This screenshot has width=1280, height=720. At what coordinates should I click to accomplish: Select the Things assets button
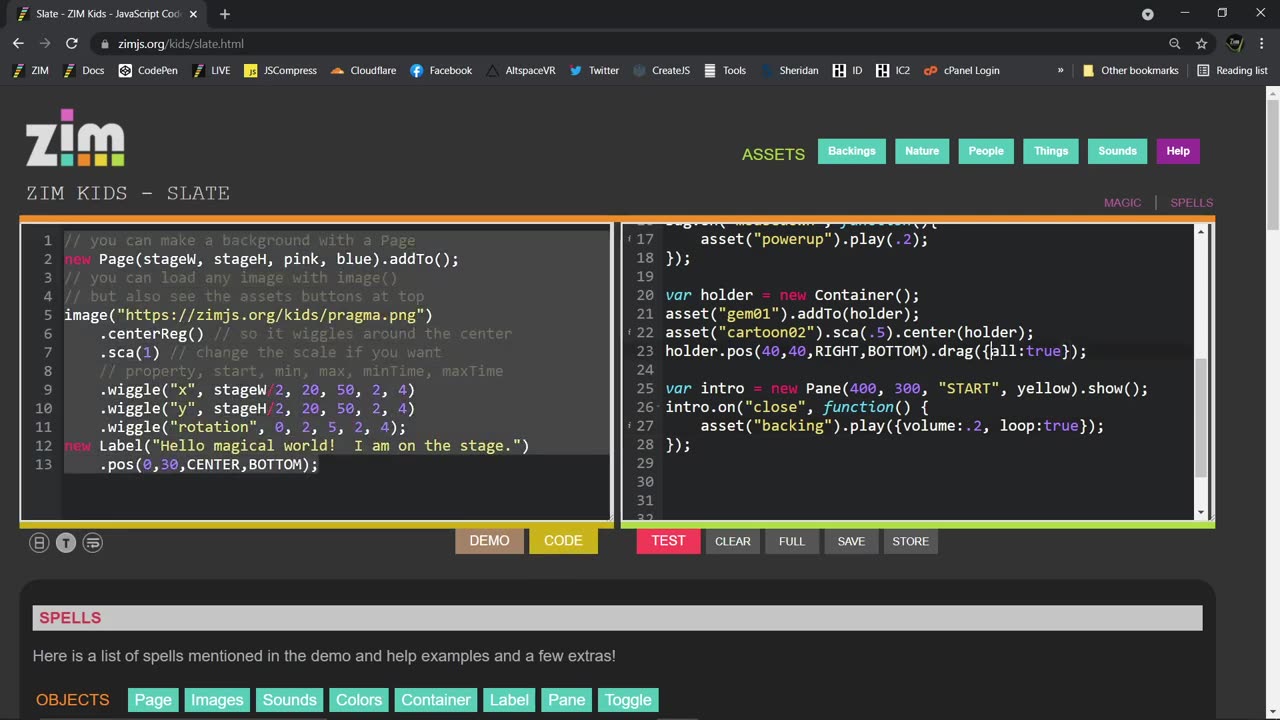point(1051,151)
